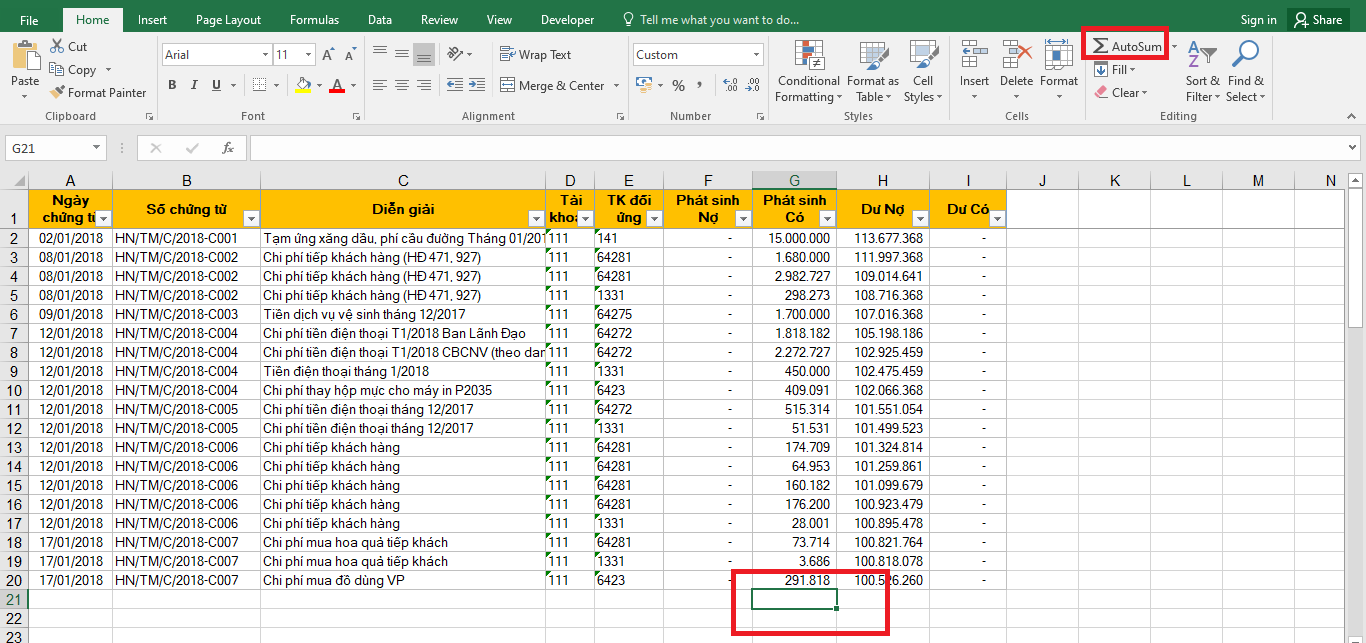Click the AutoSum button

[1127, 47]
